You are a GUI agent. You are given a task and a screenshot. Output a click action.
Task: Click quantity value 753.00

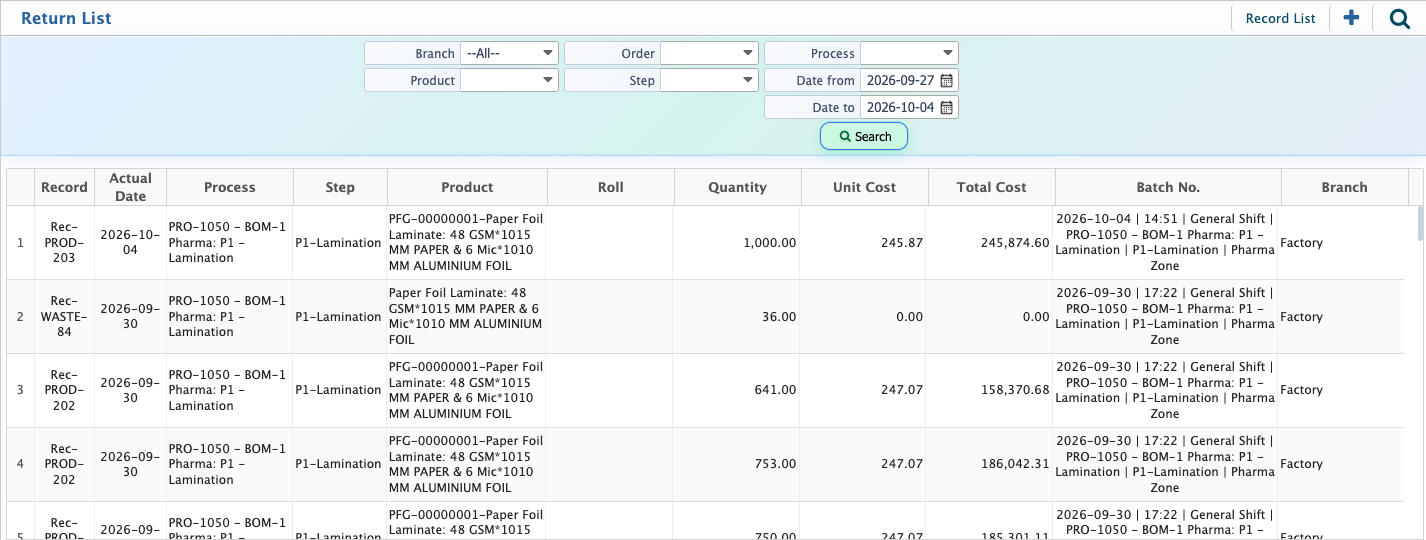[x=775, y=464]
